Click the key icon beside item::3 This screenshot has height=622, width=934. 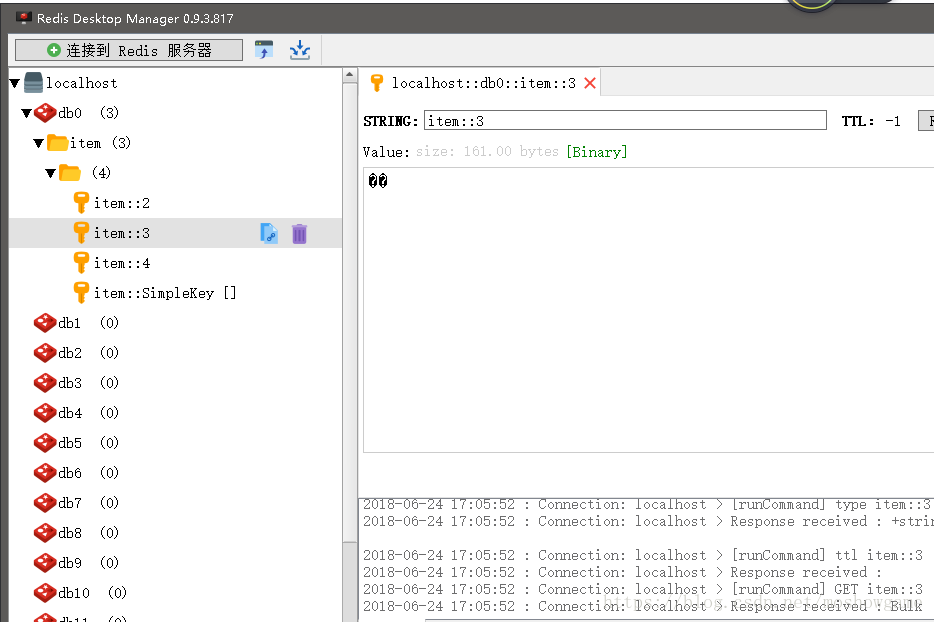81,232
